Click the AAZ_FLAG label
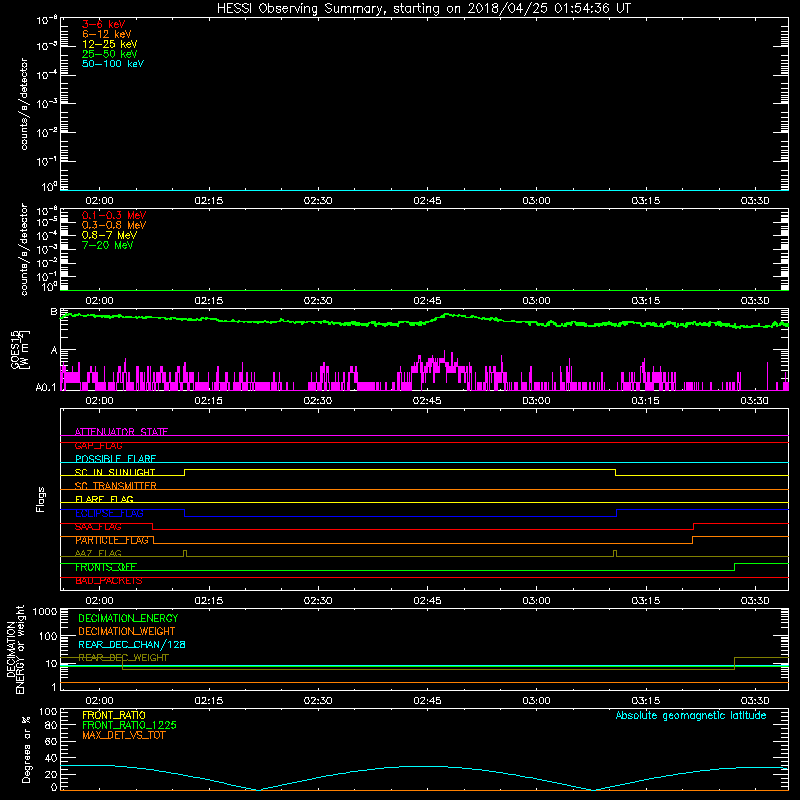The image size is (800, 800). [x=98, y=554]
